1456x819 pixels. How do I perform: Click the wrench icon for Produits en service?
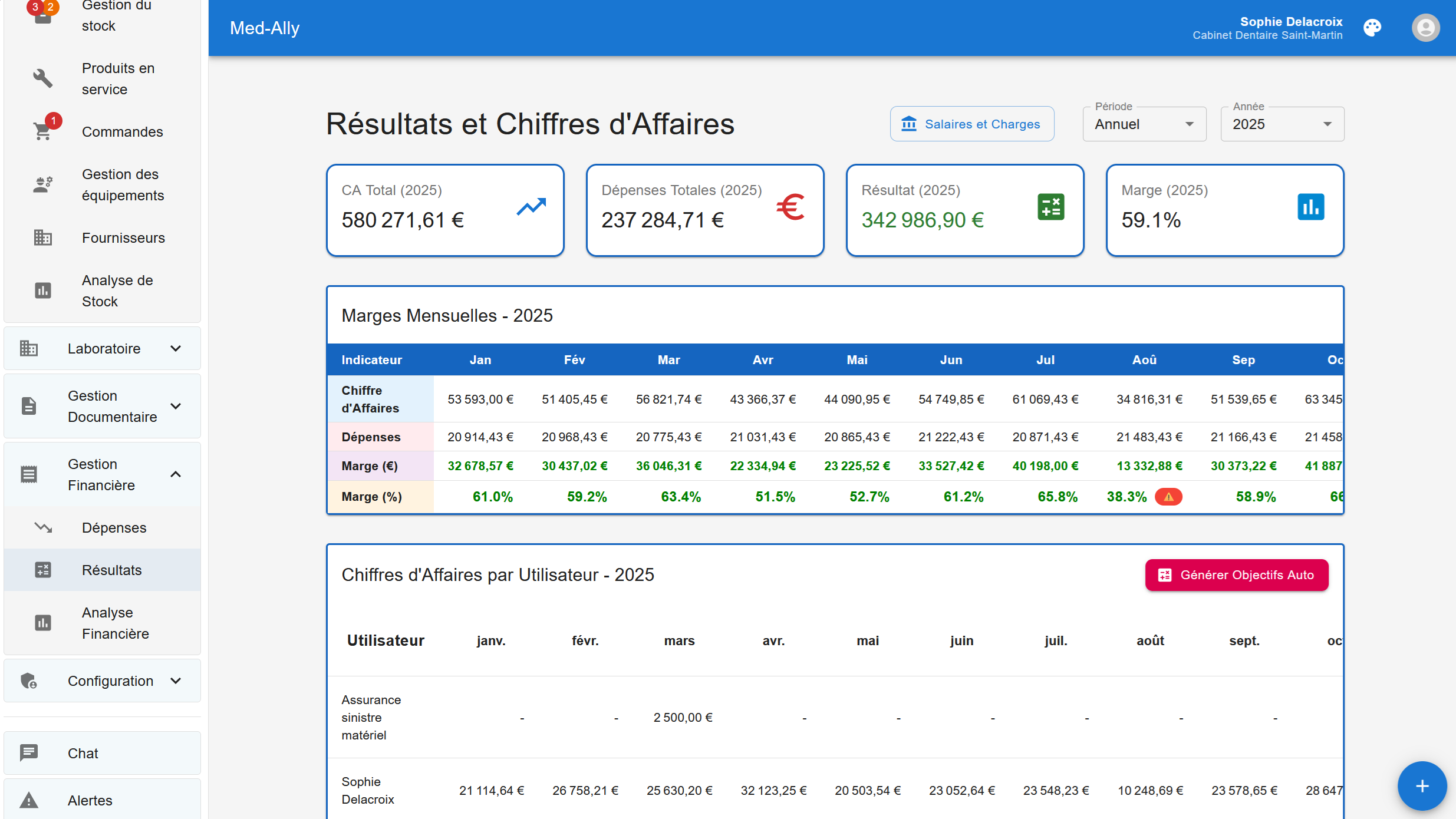[42, 78]
